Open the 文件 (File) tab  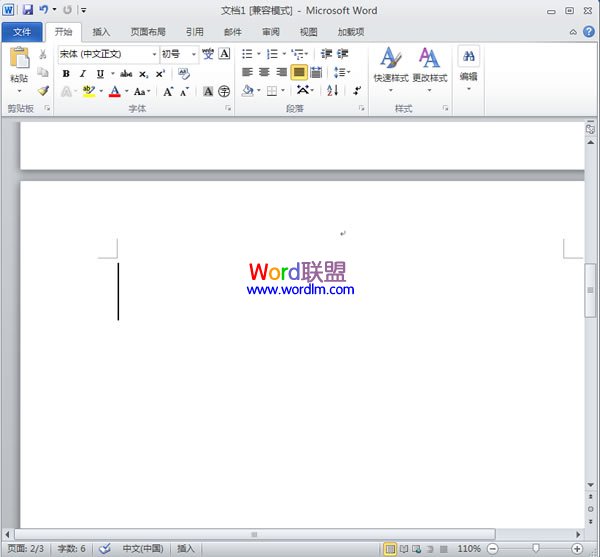[x=22, y=32]
